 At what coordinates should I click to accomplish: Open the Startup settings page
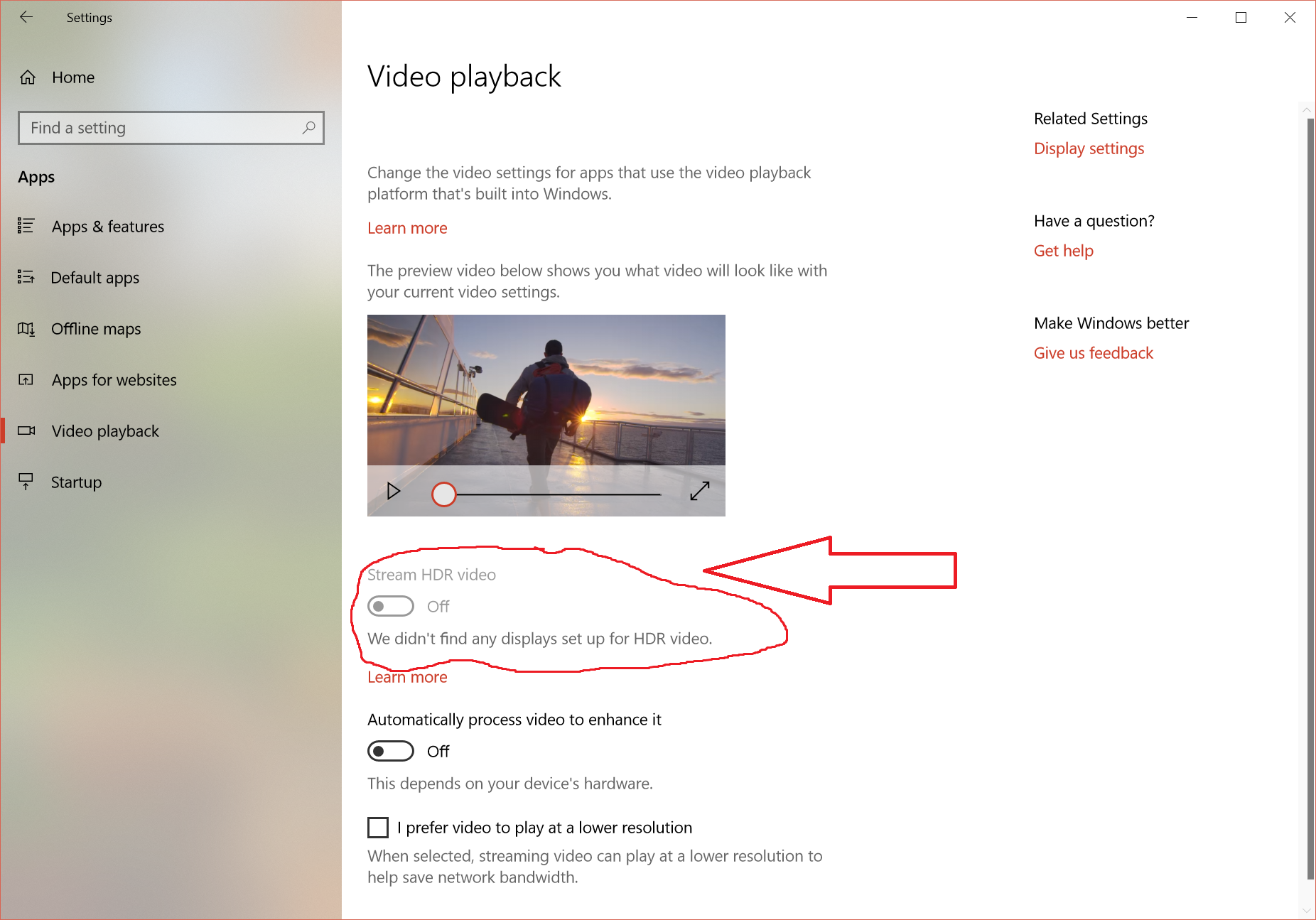coord(75,482)
